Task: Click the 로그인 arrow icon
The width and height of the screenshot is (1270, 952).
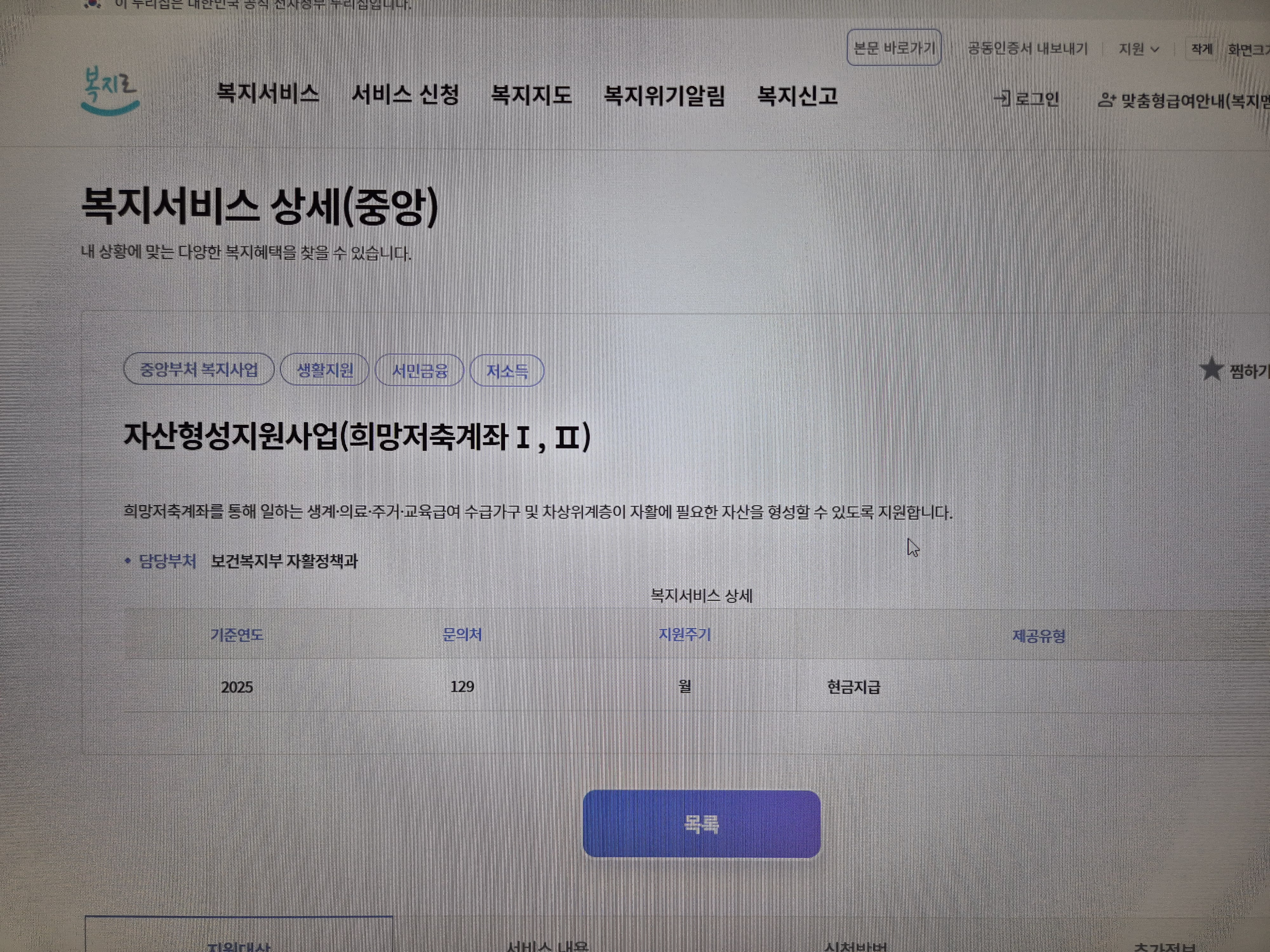Action: pos(1002,99)
